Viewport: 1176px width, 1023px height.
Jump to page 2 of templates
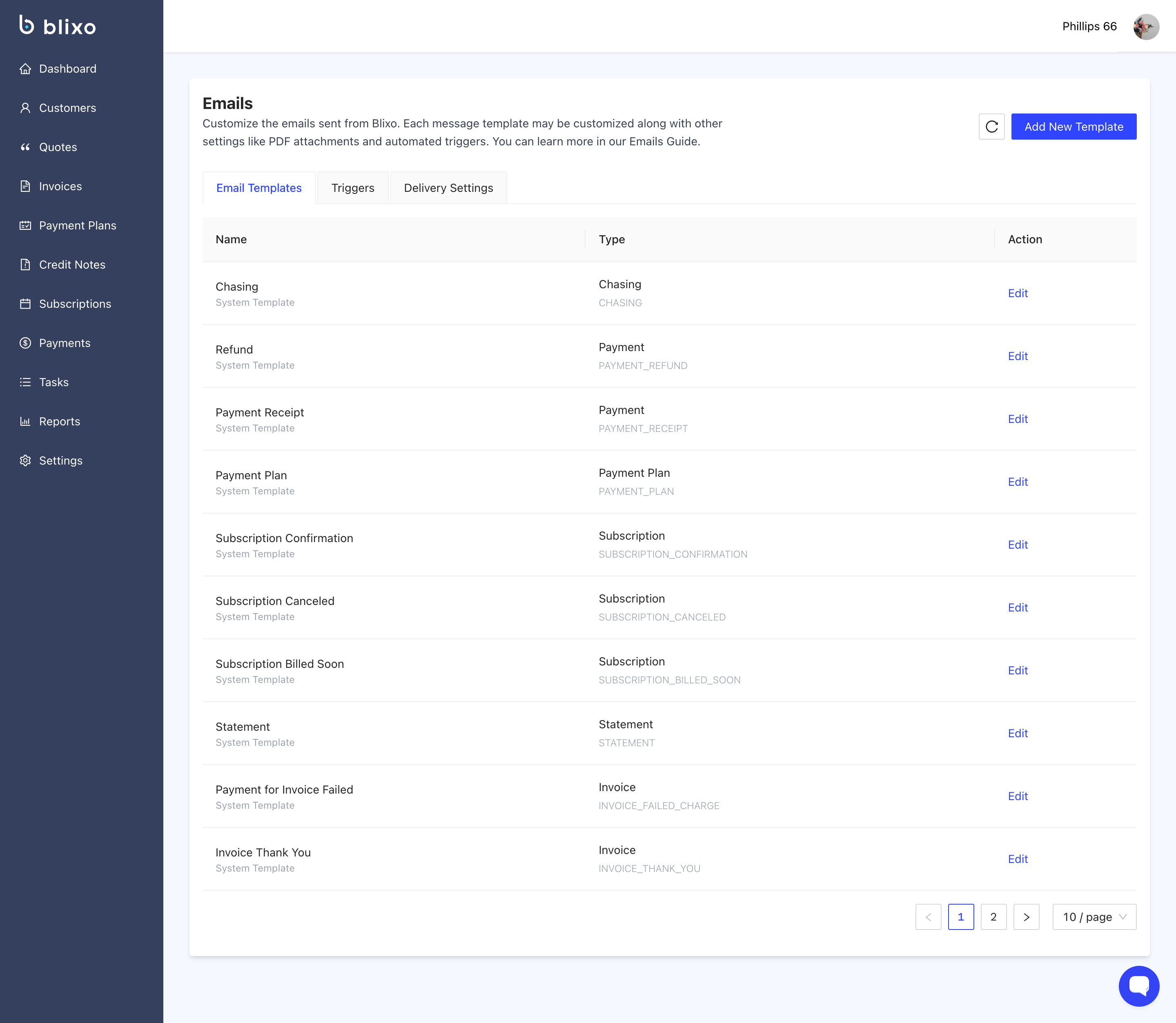[993, 917]
